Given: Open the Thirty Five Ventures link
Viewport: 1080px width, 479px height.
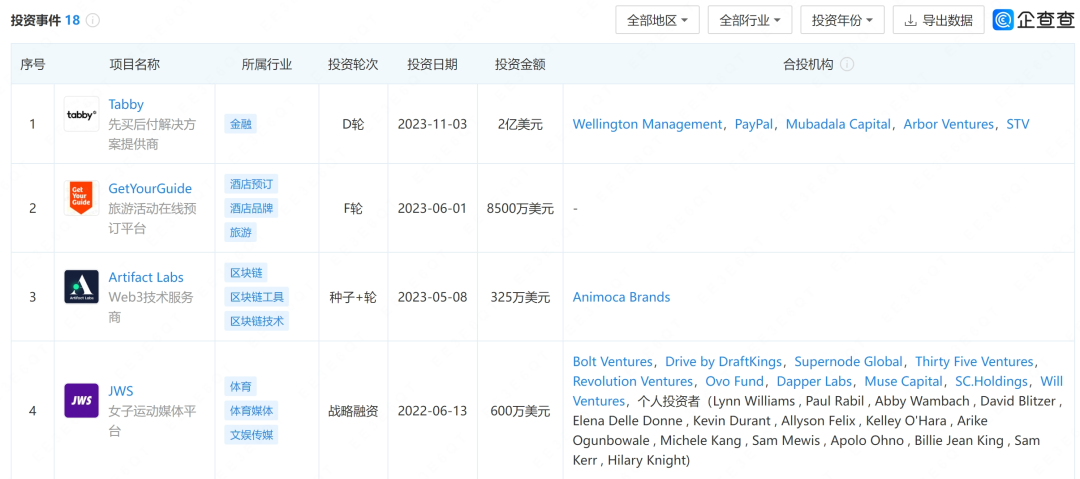Looking at the screenshot, I should (x=975, y=362).
